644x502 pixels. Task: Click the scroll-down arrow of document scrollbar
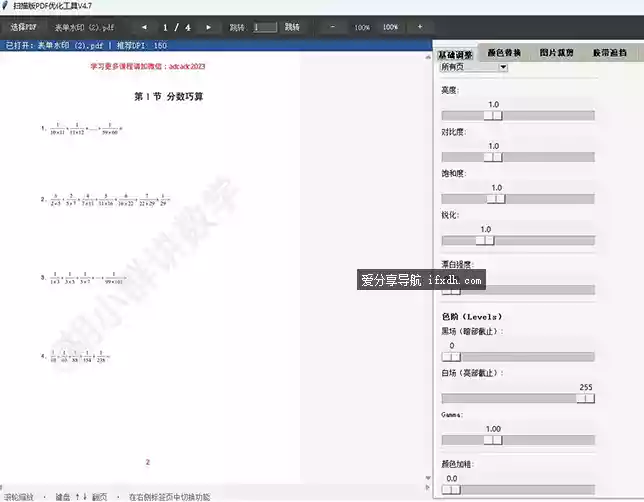point(428,478)
